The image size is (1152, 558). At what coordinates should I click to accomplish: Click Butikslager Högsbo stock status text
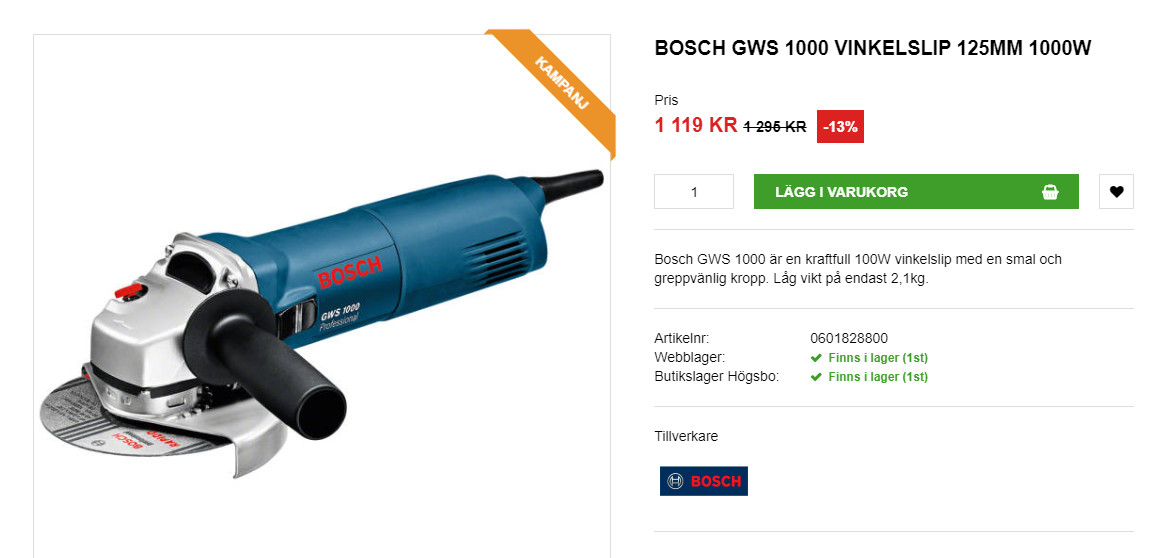(878, 377)
